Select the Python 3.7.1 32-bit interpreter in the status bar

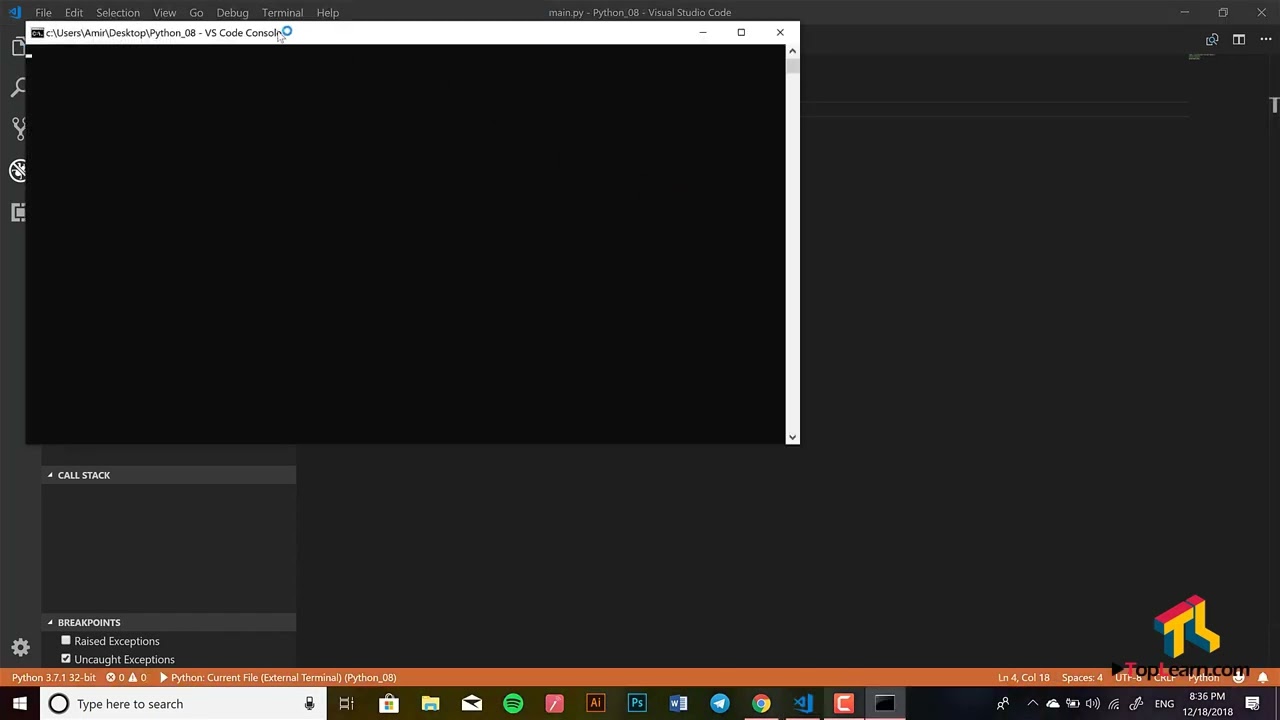[54, 678]
